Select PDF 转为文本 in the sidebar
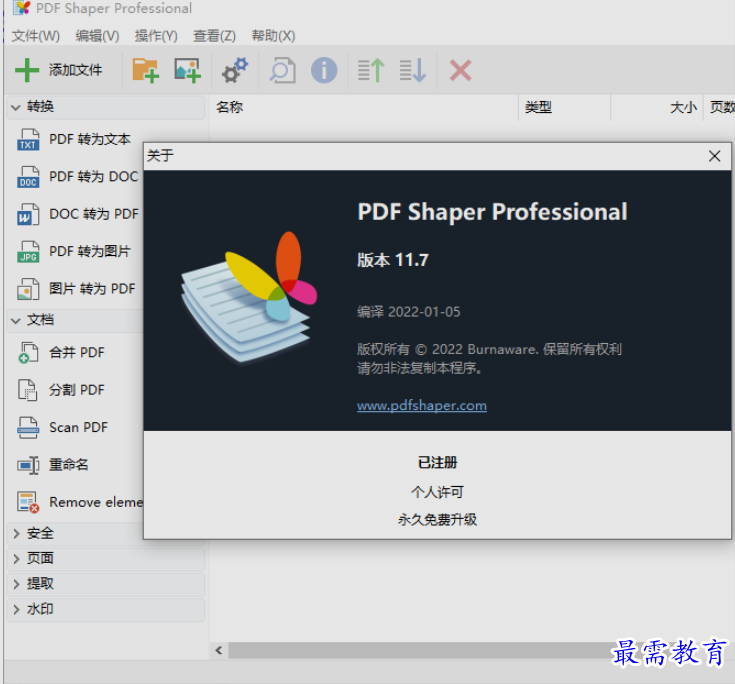The width and height of the screenshot is (735, 684). point(90,139)
